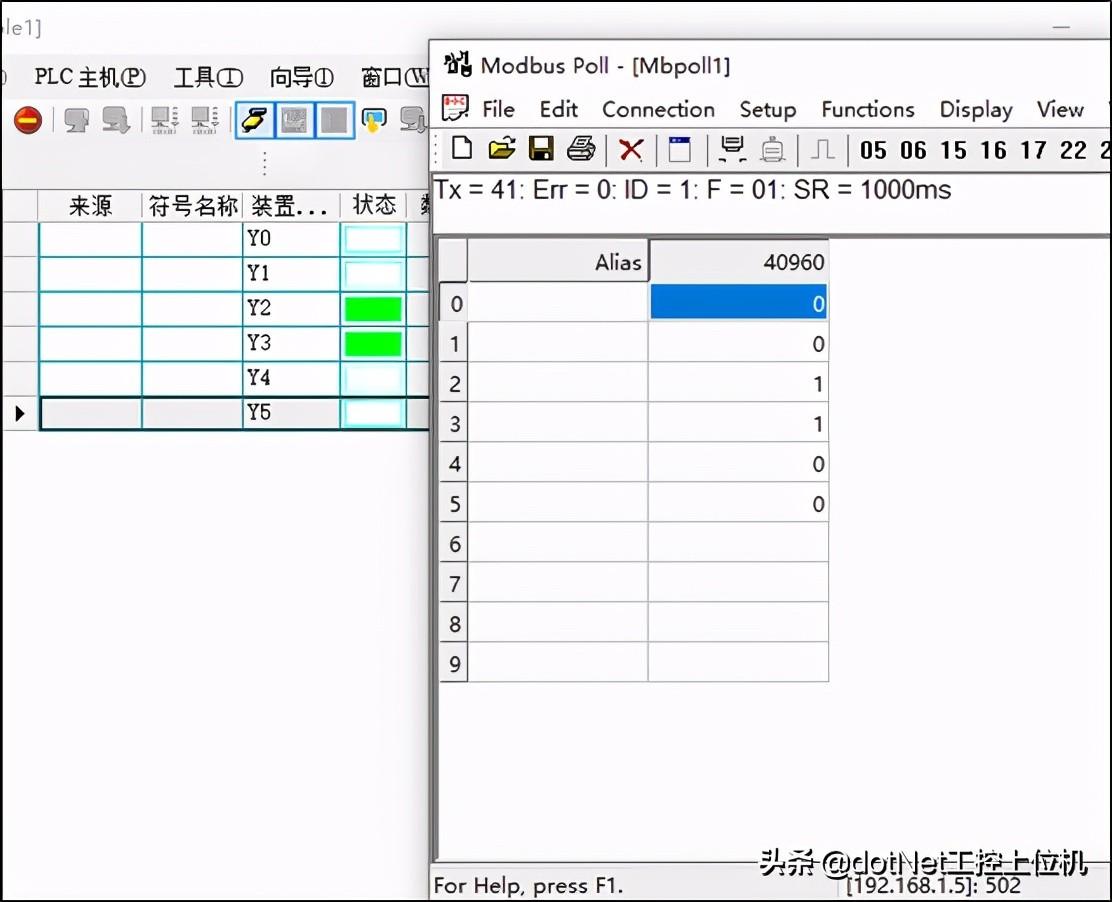The image size is (1112, 902).
Task: Click function 17 toolbar button
Action: (1033, 150)
